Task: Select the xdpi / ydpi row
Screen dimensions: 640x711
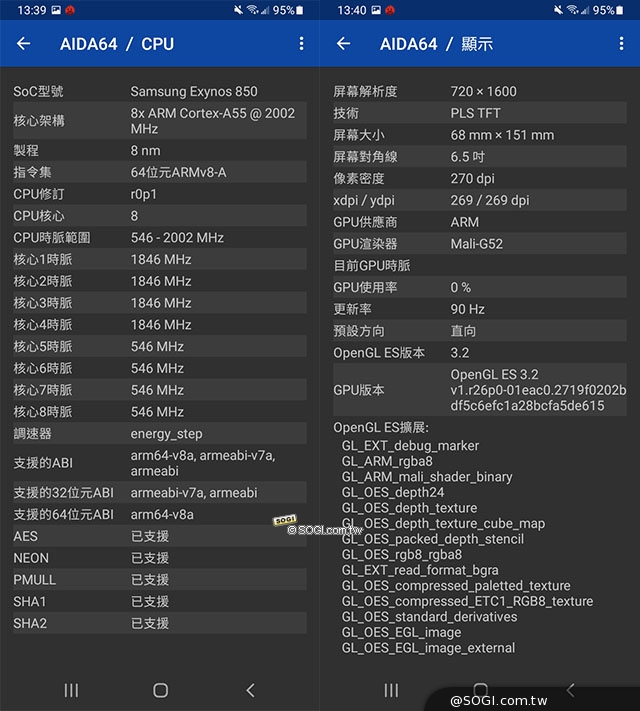Action: (x=480, y=200)
